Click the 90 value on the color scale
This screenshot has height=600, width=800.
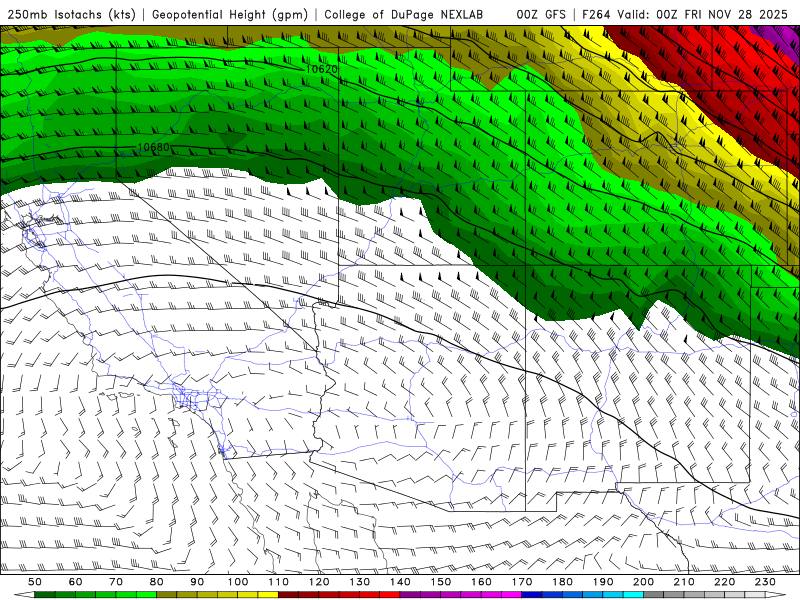pos(197,582)
